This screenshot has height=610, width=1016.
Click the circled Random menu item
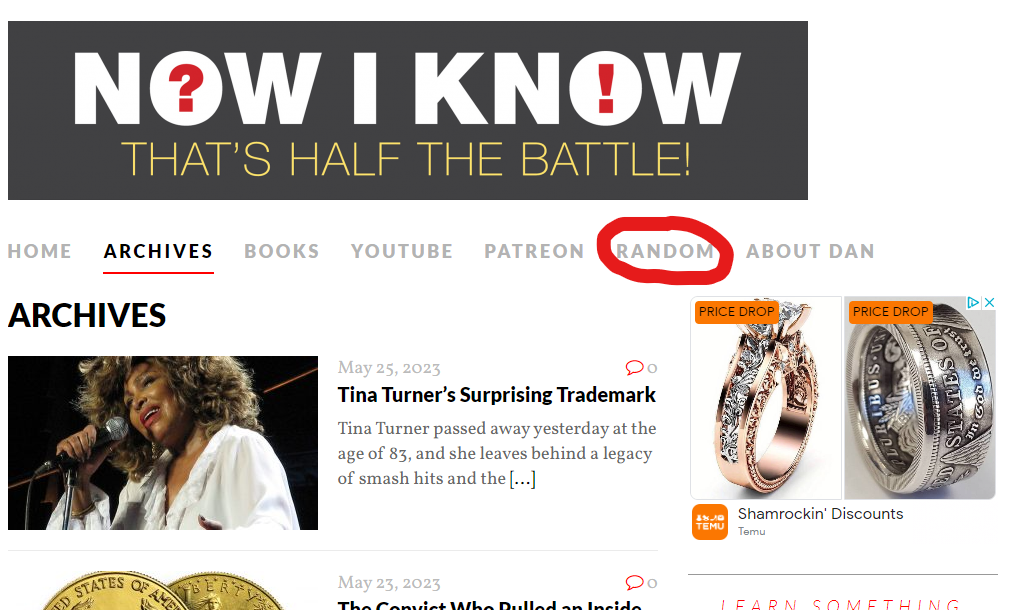click(665, 252)
